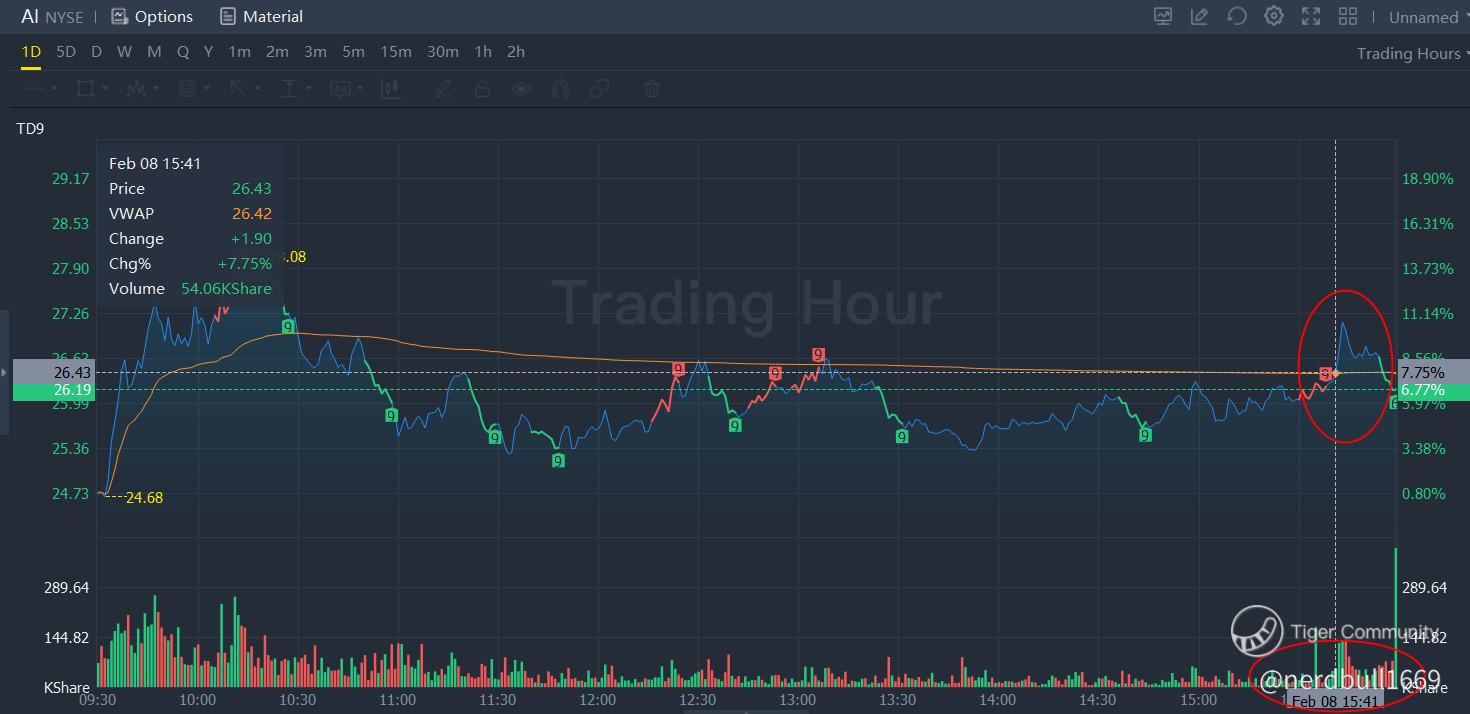
Task: Open the Unnamed layout dropdown
Action: [1428, 17]
